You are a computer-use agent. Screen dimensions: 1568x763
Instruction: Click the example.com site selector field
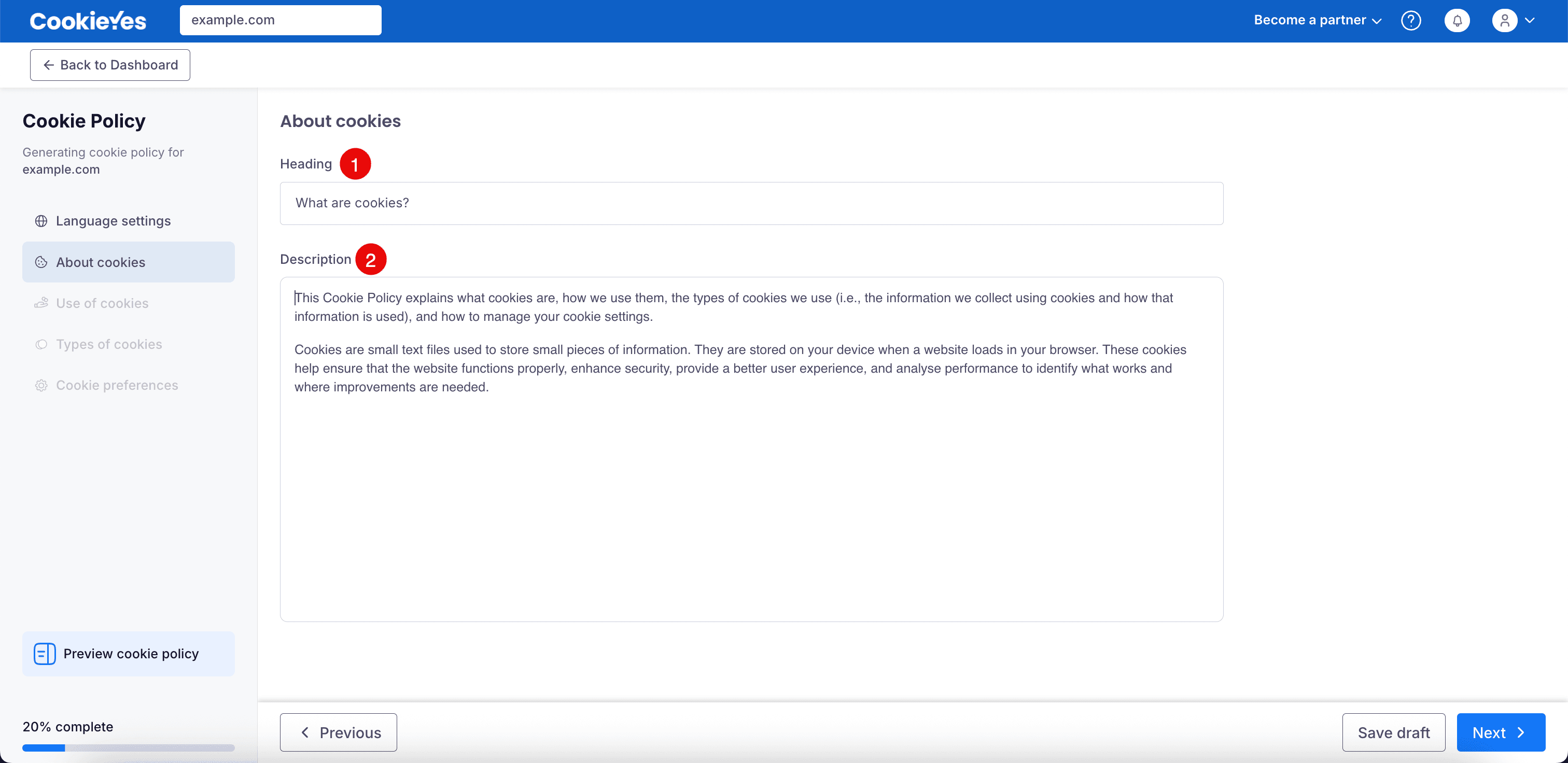(x=281, y=20)
